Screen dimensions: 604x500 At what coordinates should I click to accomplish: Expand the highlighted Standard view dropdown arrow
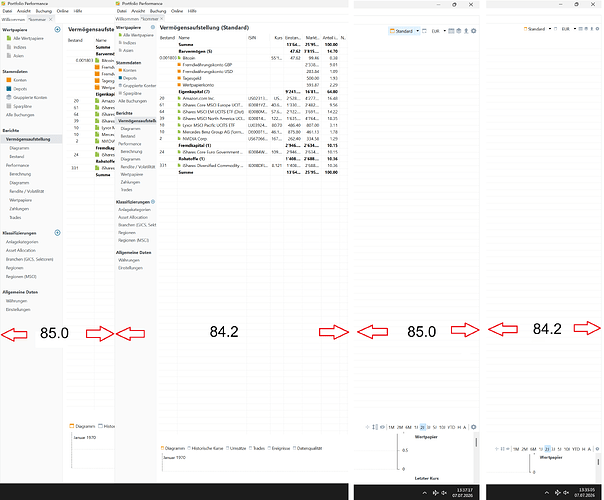point(418,31)
